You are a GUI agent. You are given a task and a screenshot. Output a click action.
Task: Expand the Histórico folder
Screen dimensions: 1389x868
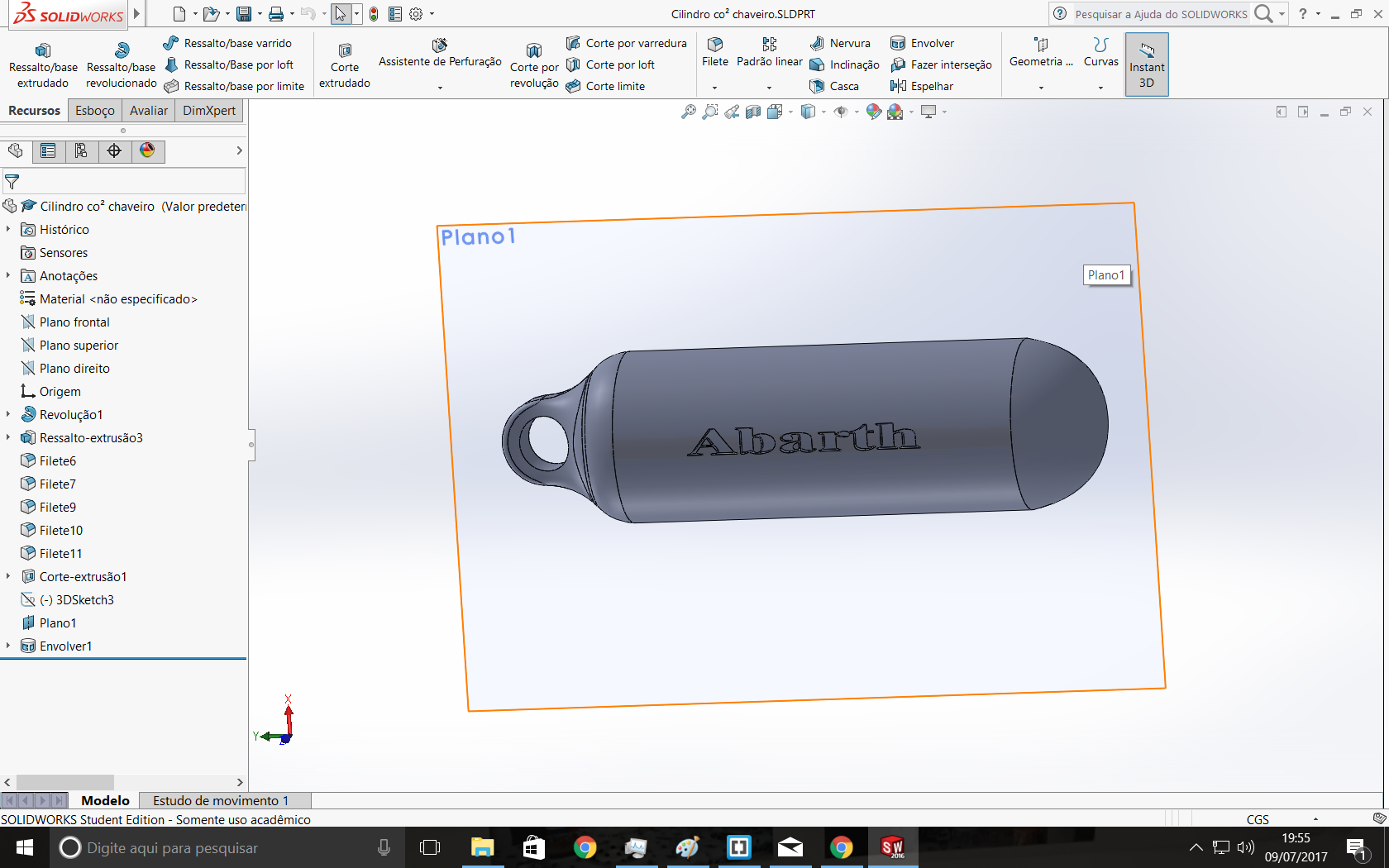pyautogui.click(x=8, y=229)
